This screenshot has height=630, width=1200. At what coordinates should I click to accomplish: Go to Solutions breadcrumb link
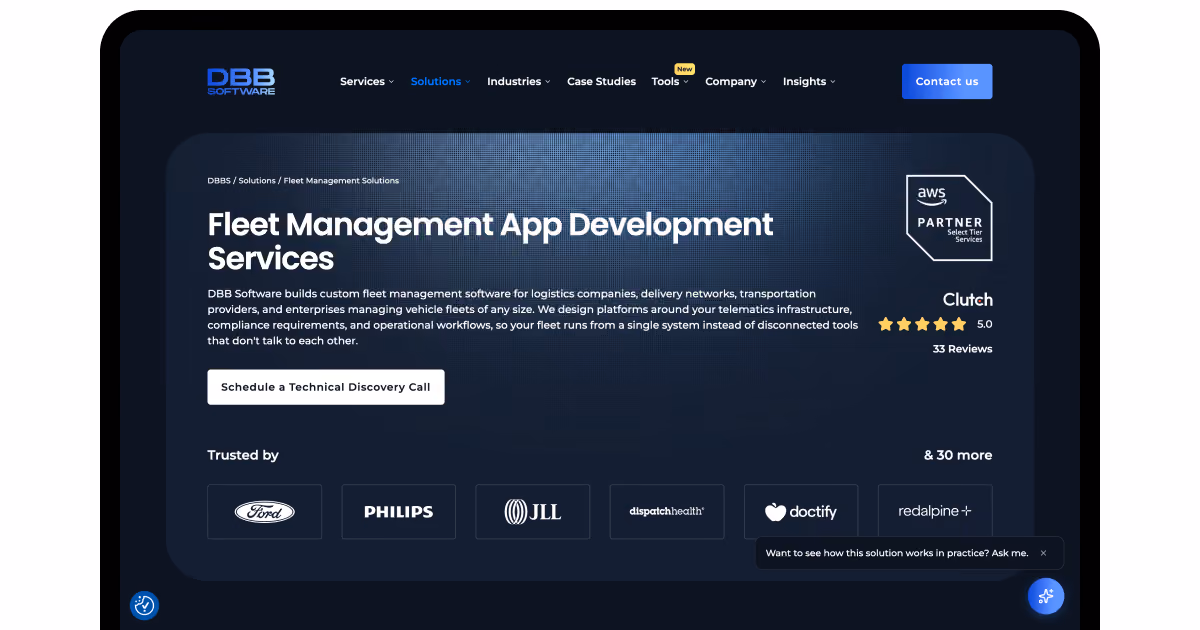point(257,181)
